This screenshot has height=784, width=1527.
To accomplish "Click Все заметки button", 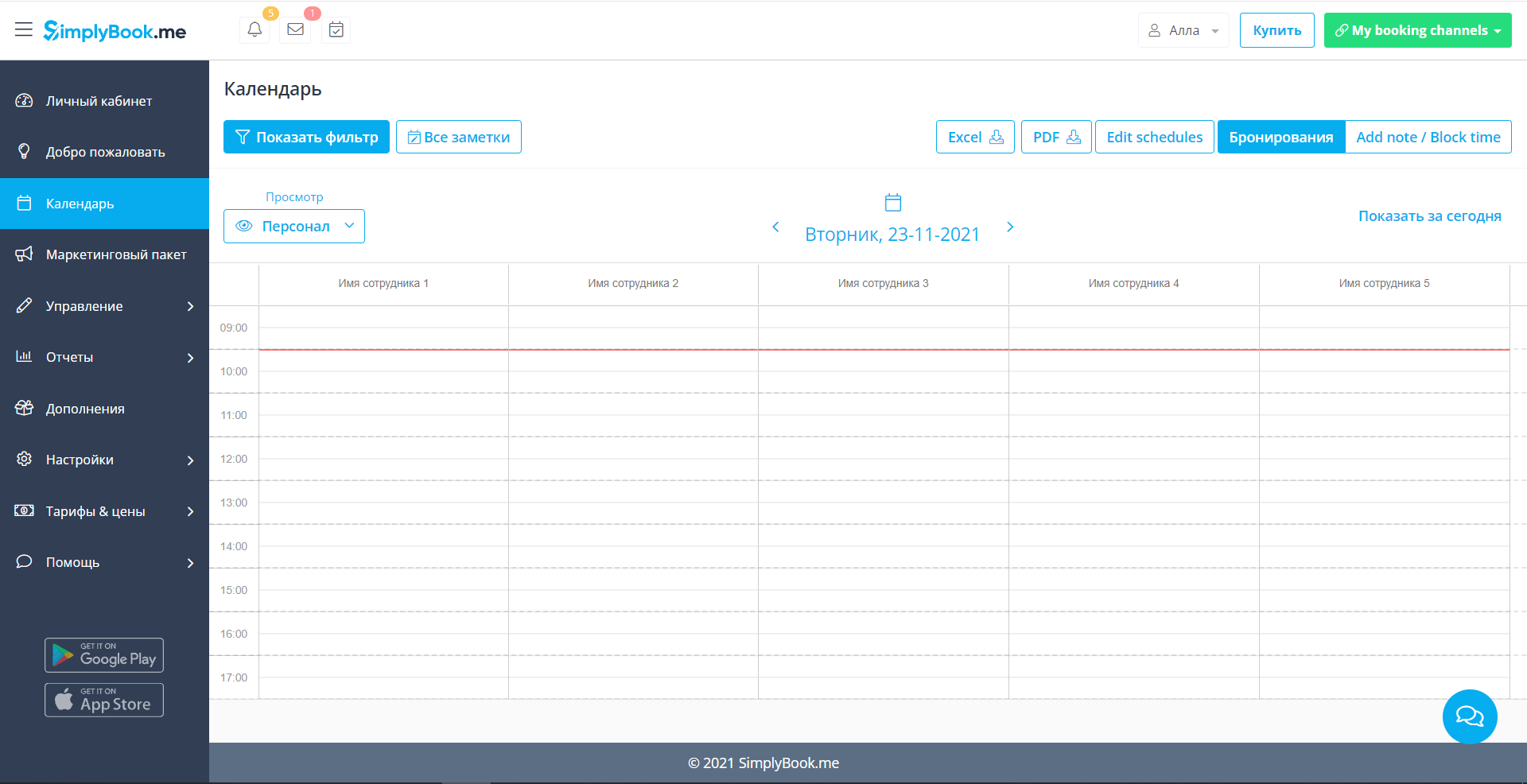I will pos(459,137).
